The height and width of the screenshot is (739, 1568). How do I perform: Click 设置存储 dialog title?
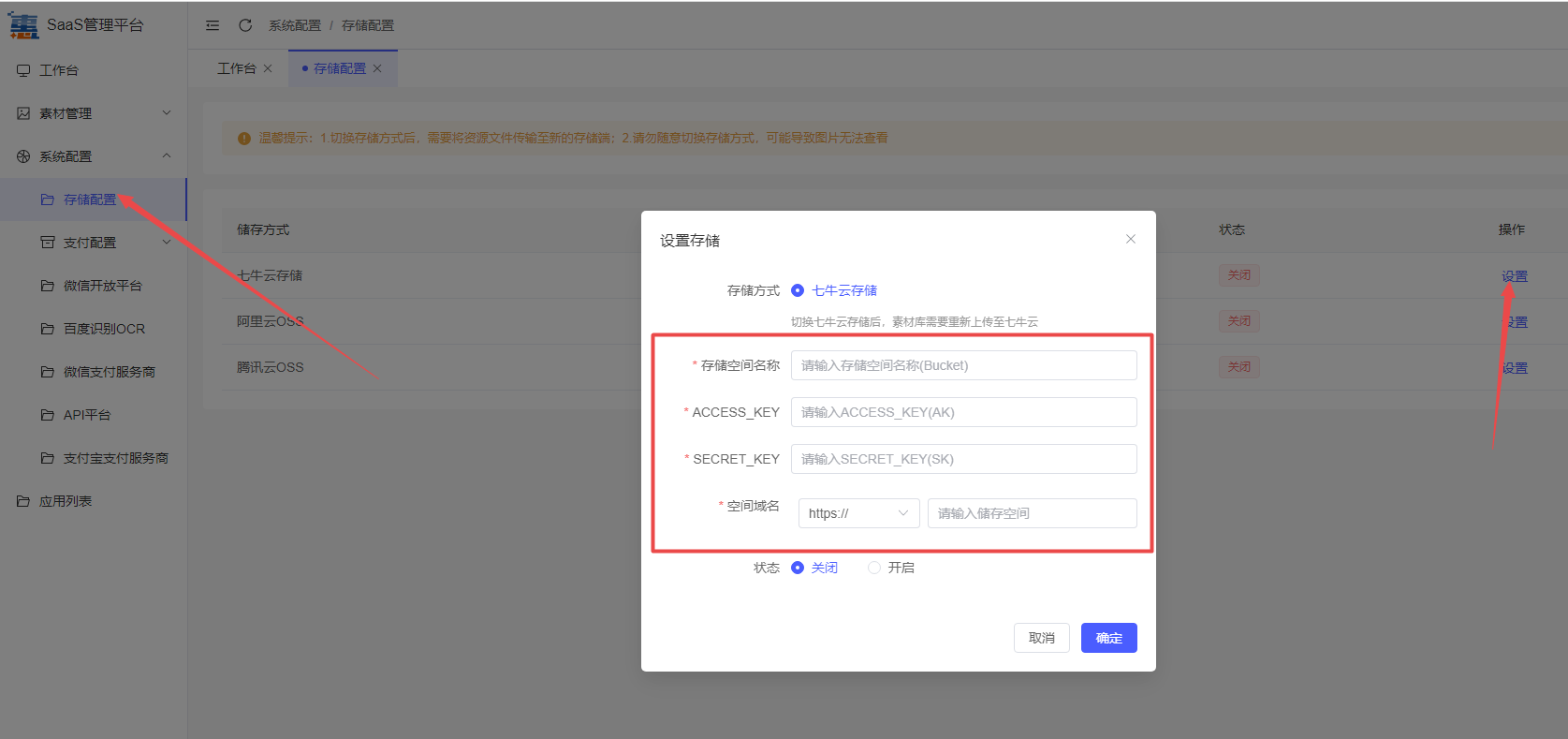pos(690,241)
